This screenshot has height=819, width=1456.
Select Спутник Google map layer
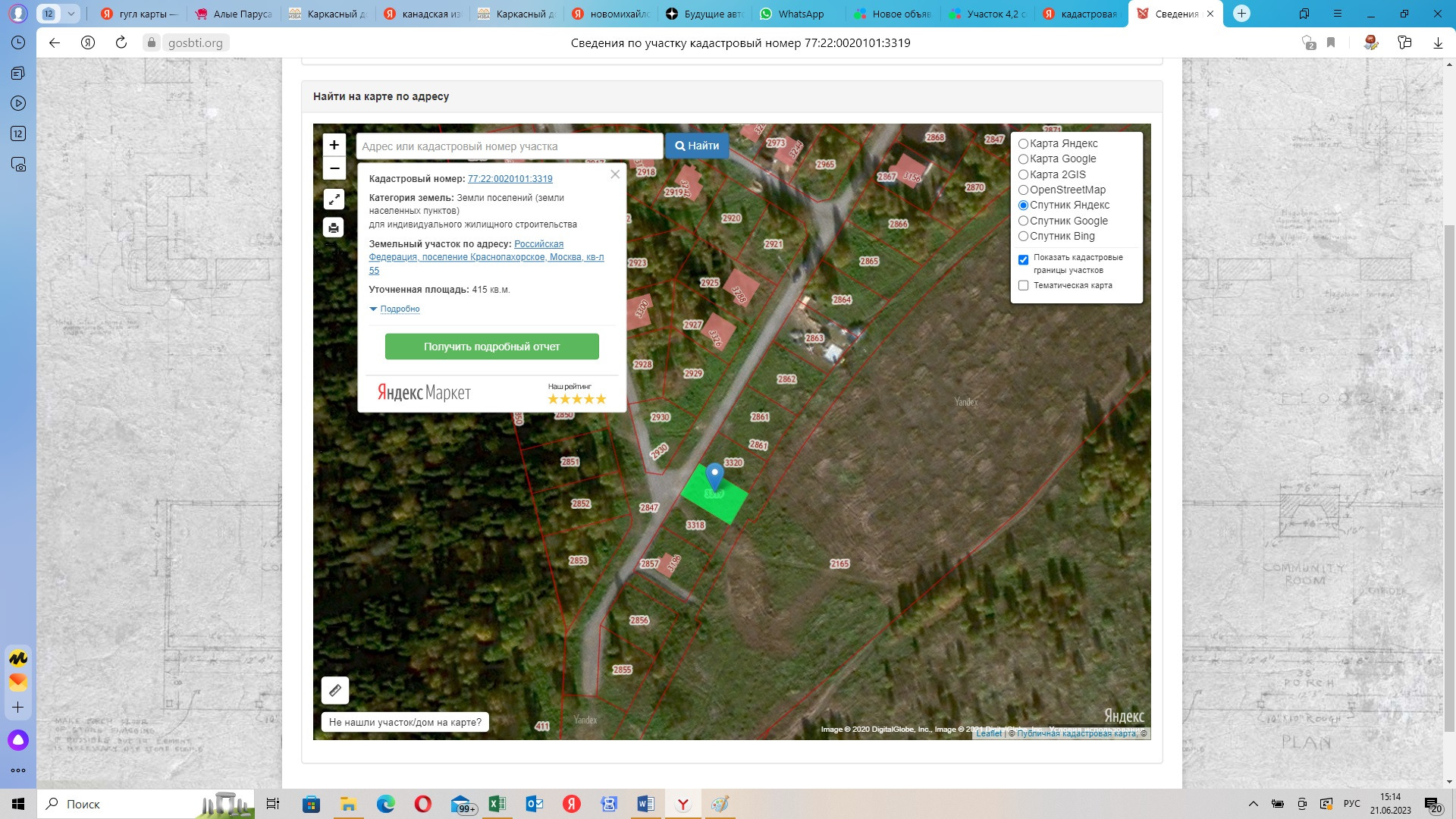point(1023,221)
